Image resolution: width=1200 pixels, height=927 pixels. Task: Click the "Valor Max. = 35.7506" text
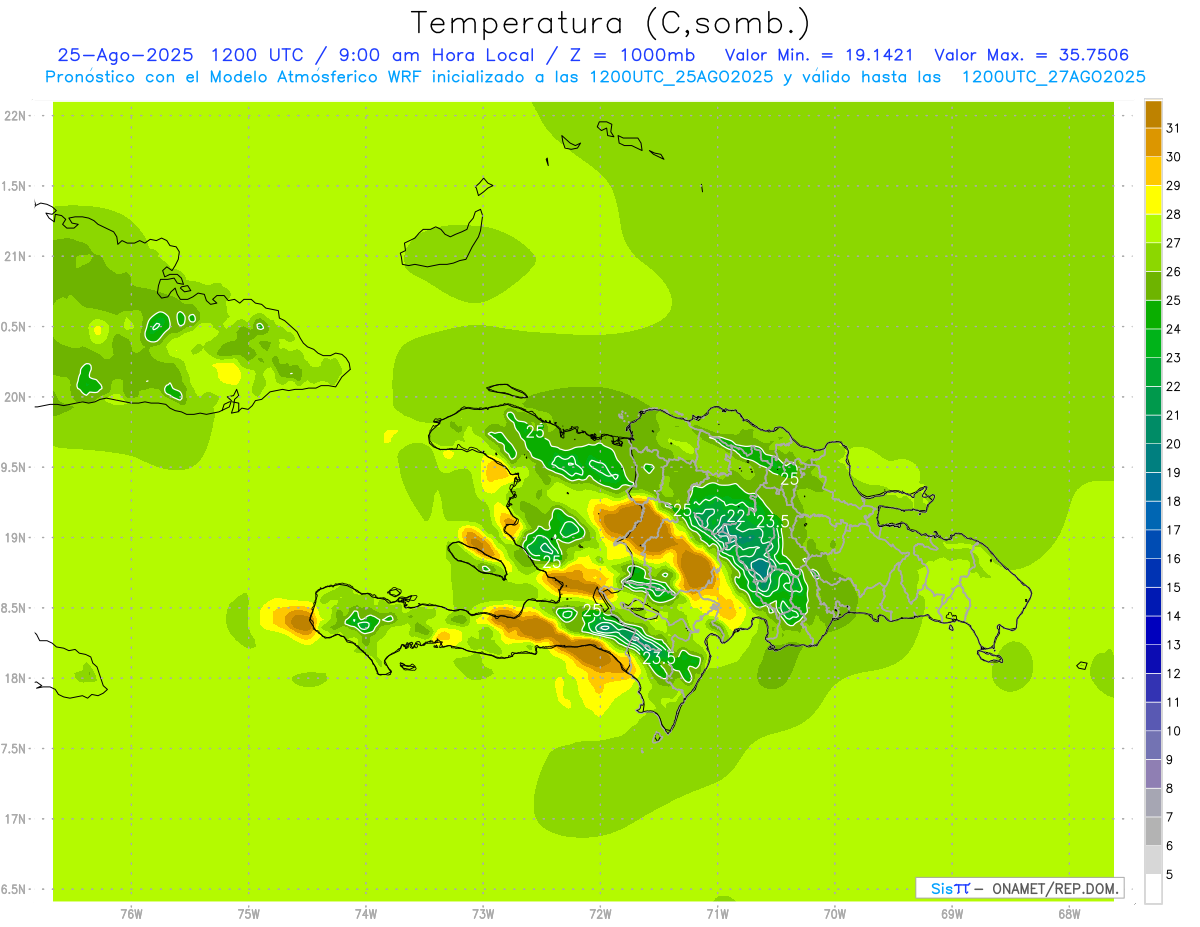[1032, 55]
